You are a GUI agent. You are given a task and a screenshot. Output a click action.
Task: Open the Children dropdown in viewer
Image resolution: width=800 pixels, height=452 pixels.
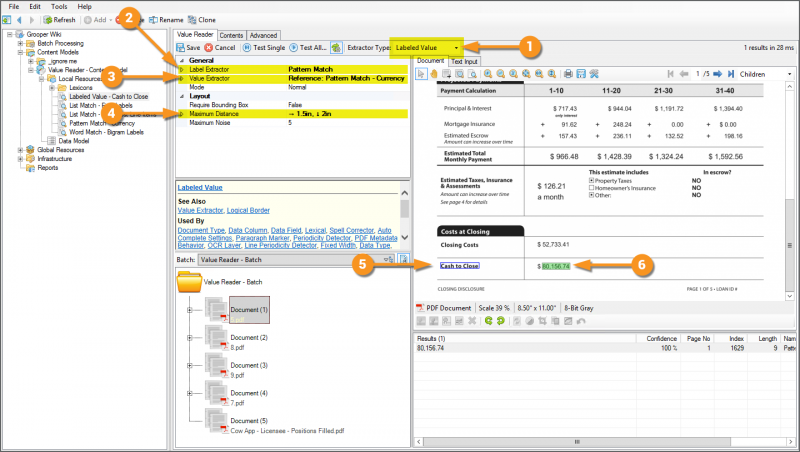tap(766, 74)
